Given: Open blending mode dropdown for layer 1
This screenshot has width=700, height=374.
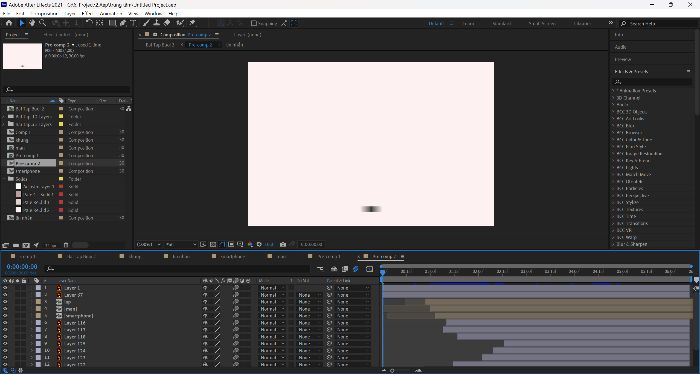Looking at the screenshot, I should [x=271, y=288].
